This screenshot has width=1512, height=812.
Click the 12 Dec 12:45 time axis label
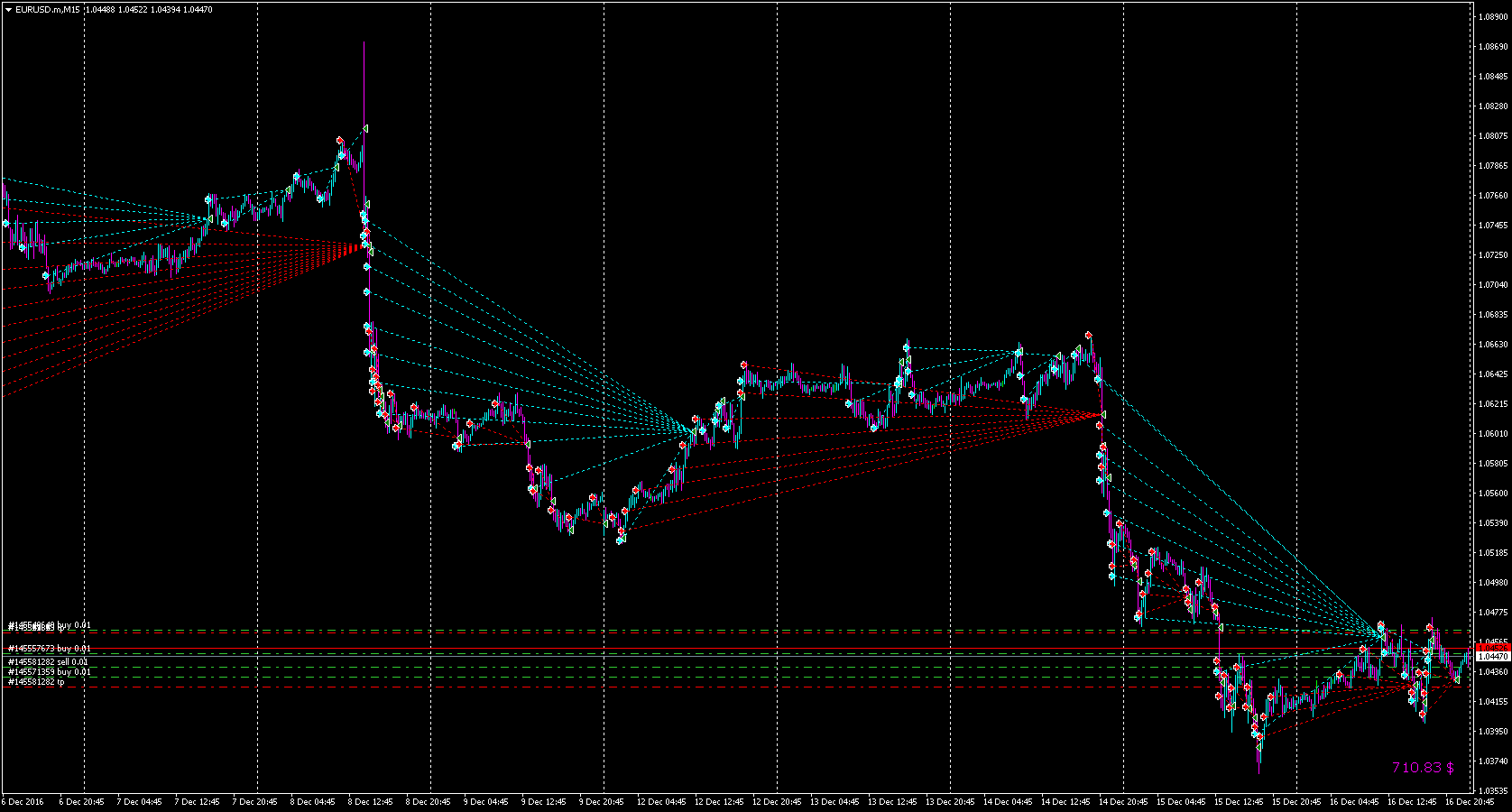(719, 801)
